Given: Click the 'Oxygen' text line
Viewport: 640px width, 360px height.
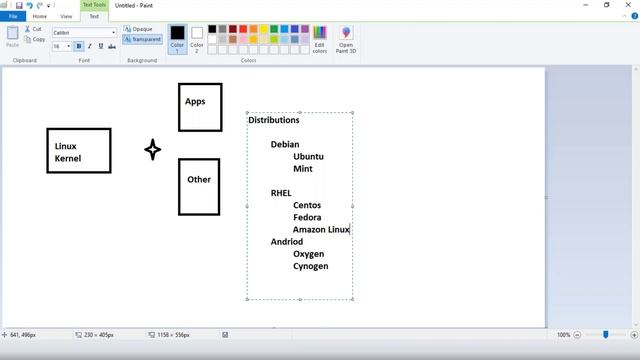Looking at the screenshot, I should (x=309, y=254).
